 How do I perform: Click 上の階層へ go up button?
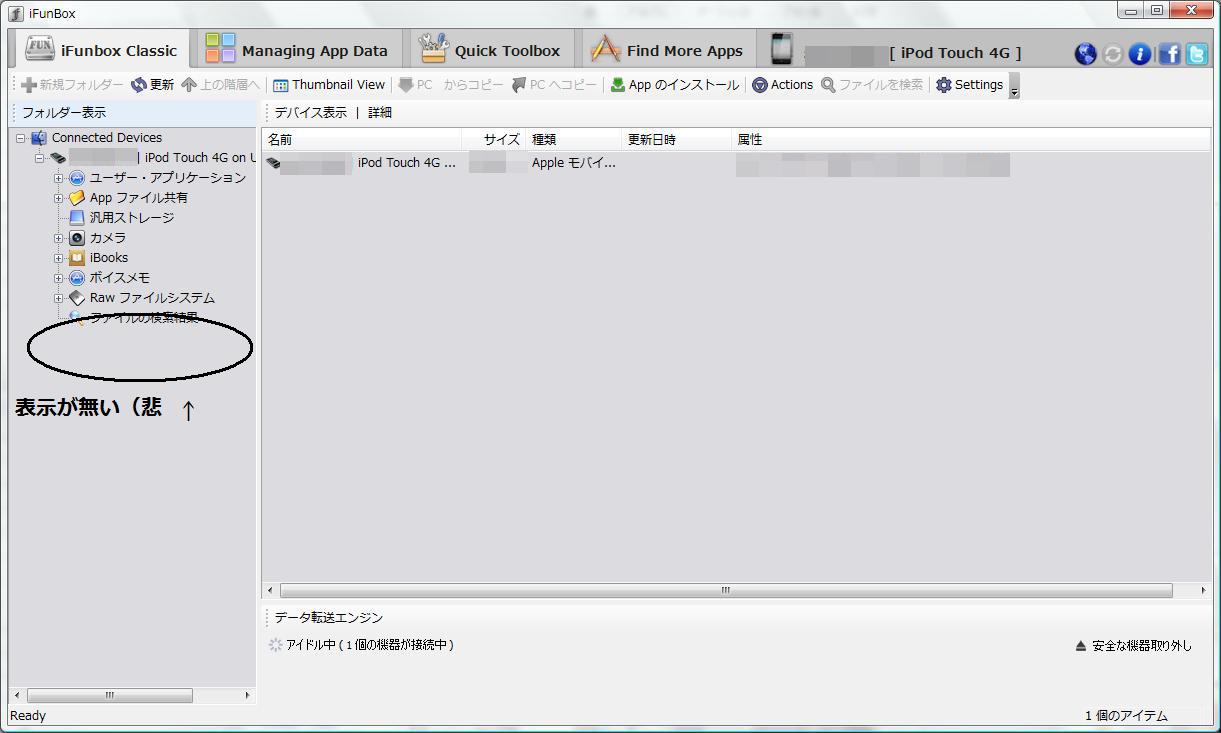220,85
